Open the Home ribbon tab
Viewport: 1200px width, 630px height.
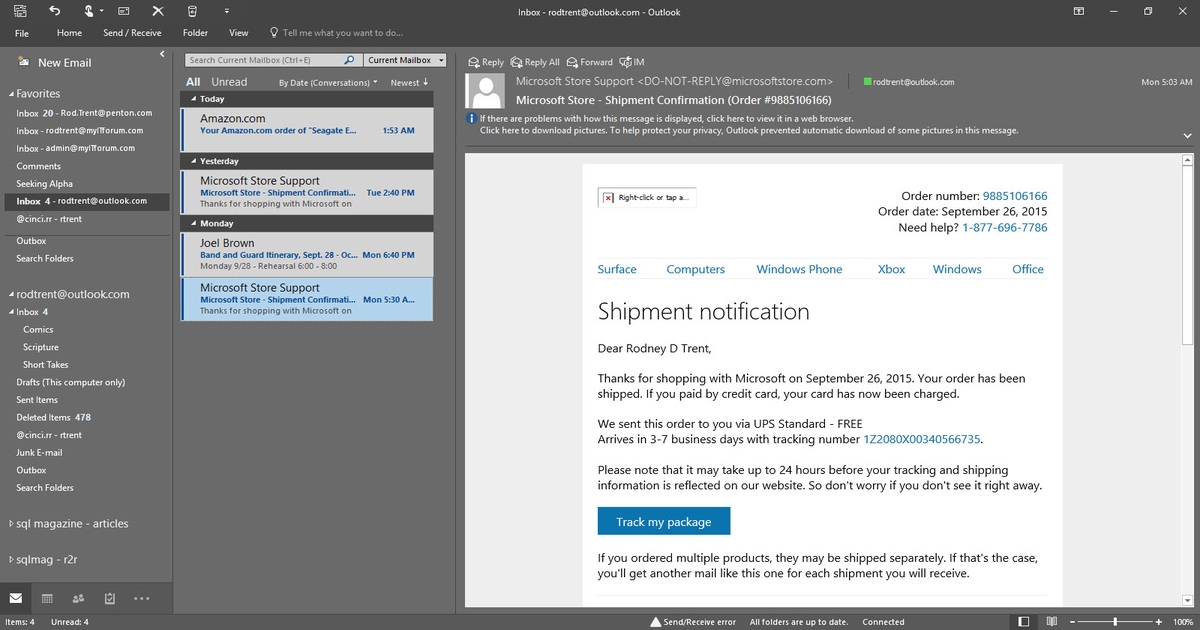coord(68,32)
